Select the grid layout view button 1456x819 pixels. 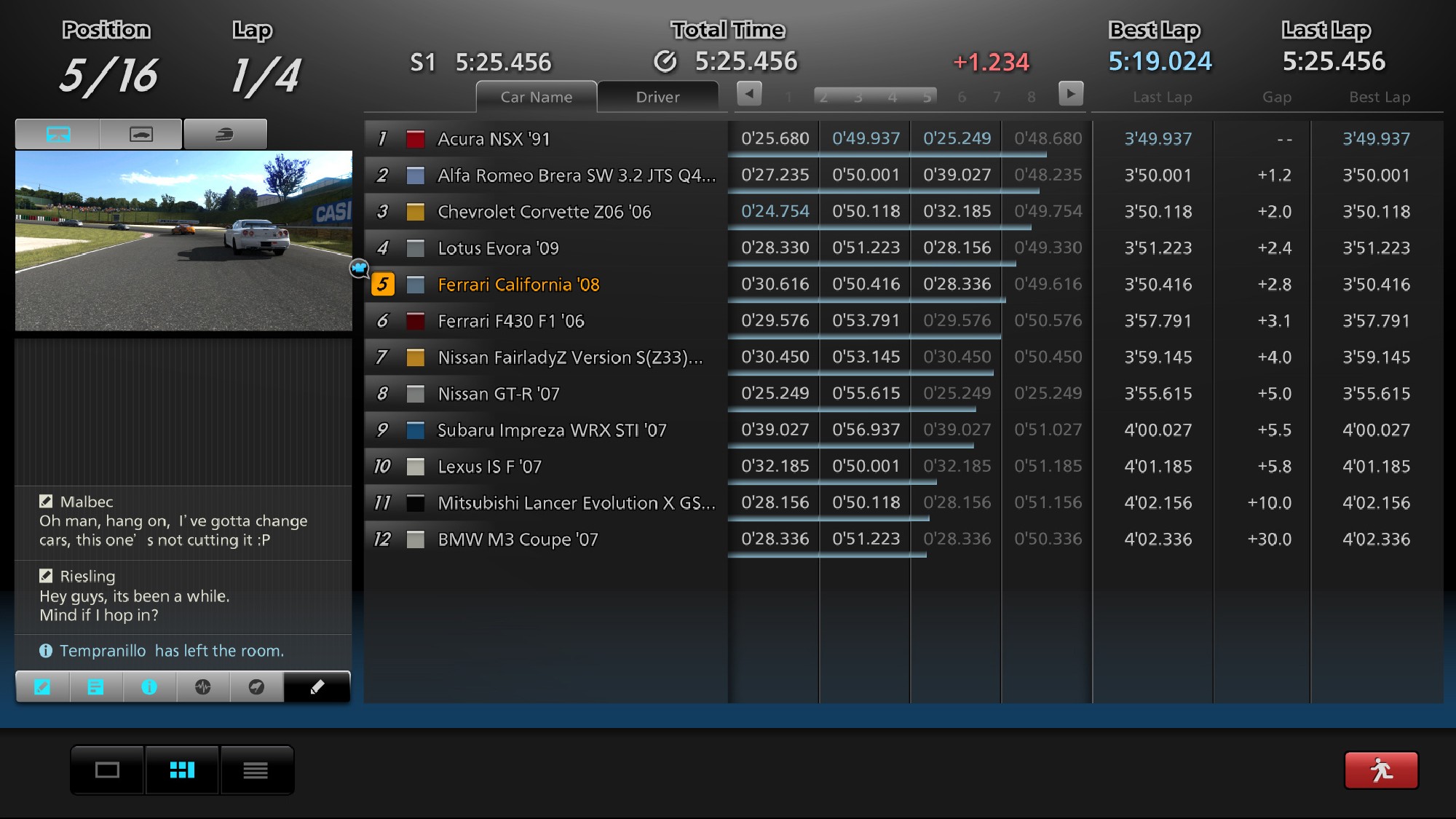coord(182,769)
